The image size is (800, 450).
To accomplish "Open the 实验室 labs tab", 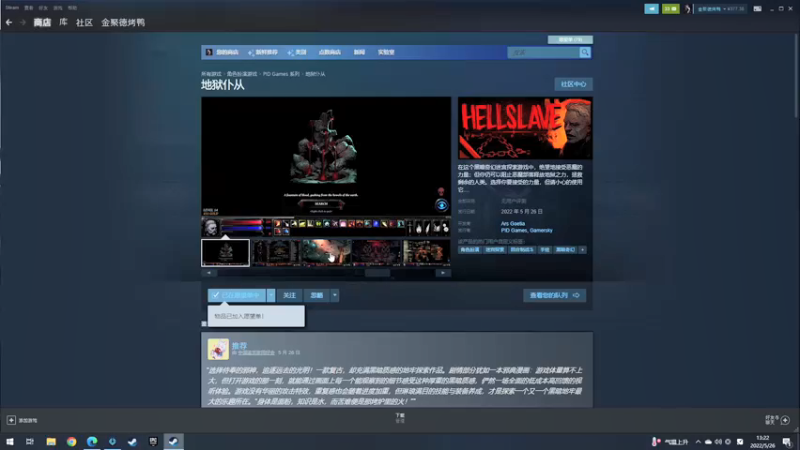I will 386,52.
